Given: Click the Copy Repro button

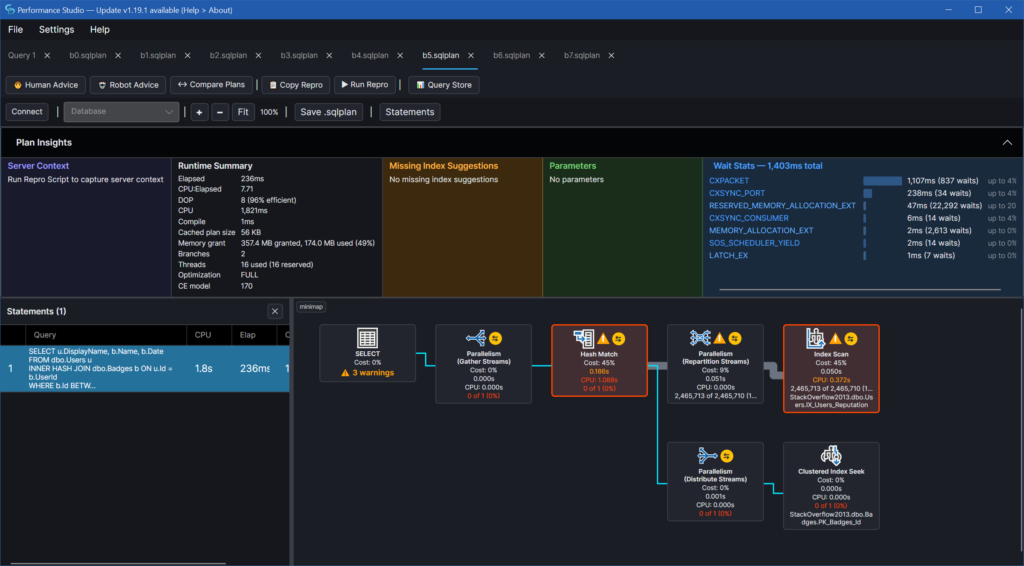Looking at the screenshot, I should click(x=296, y=85).
